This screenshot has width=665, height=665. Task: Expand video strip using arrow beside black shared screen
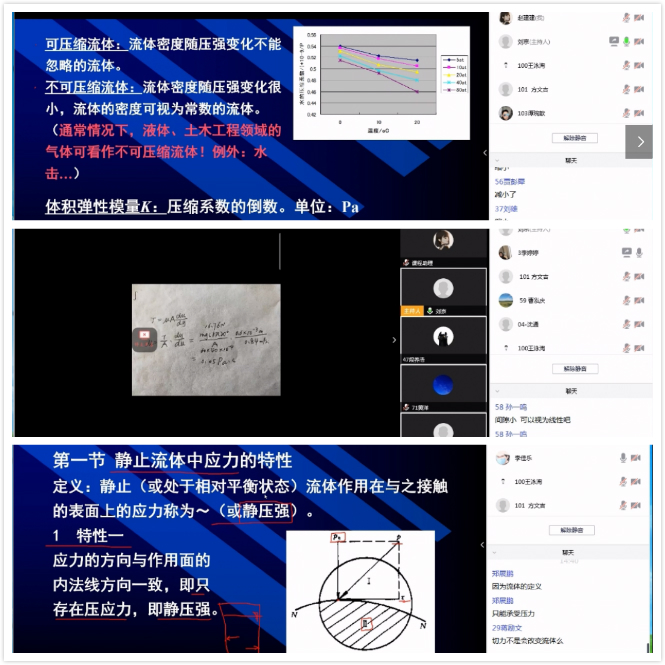point(394,340)
